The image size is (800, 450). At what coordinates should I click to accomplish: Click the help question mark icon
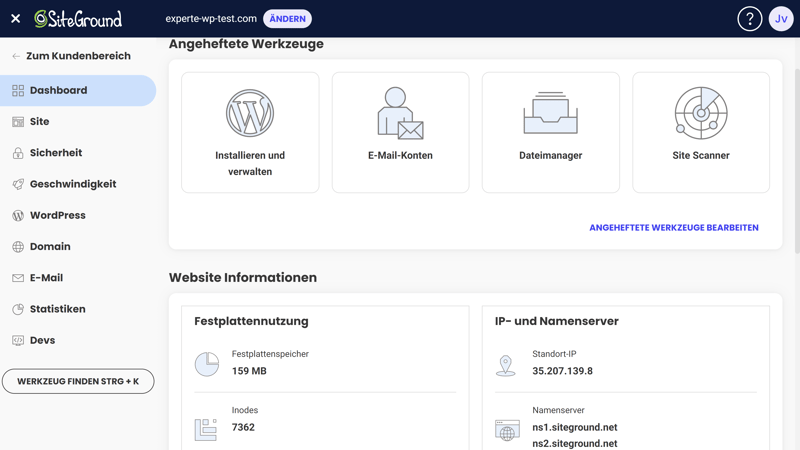tap(749, 19)
